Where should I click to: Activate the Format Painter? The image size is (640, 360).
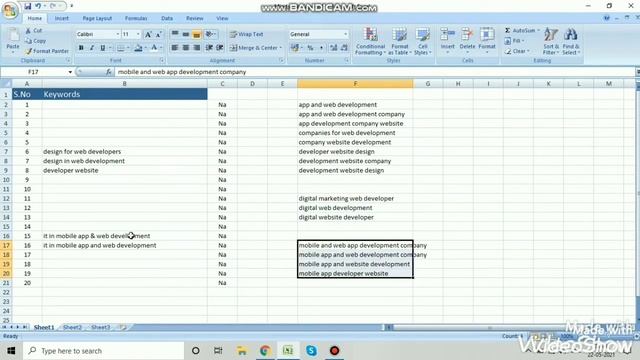pos(47,51)
